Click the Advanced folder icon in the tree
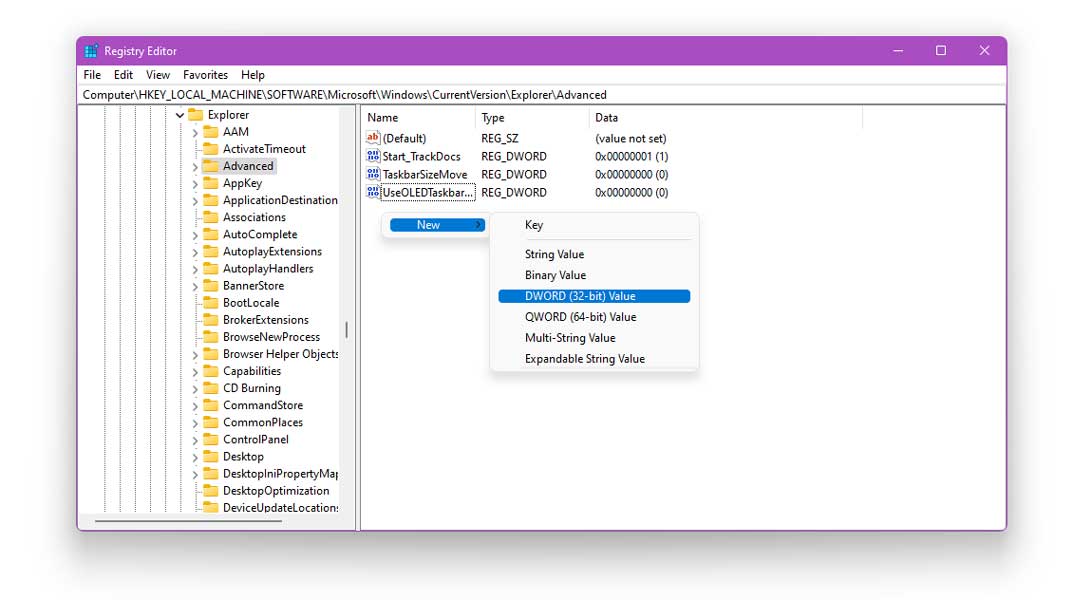The height and width of the screenshot is (600, 1073). [x=213, y=166]
